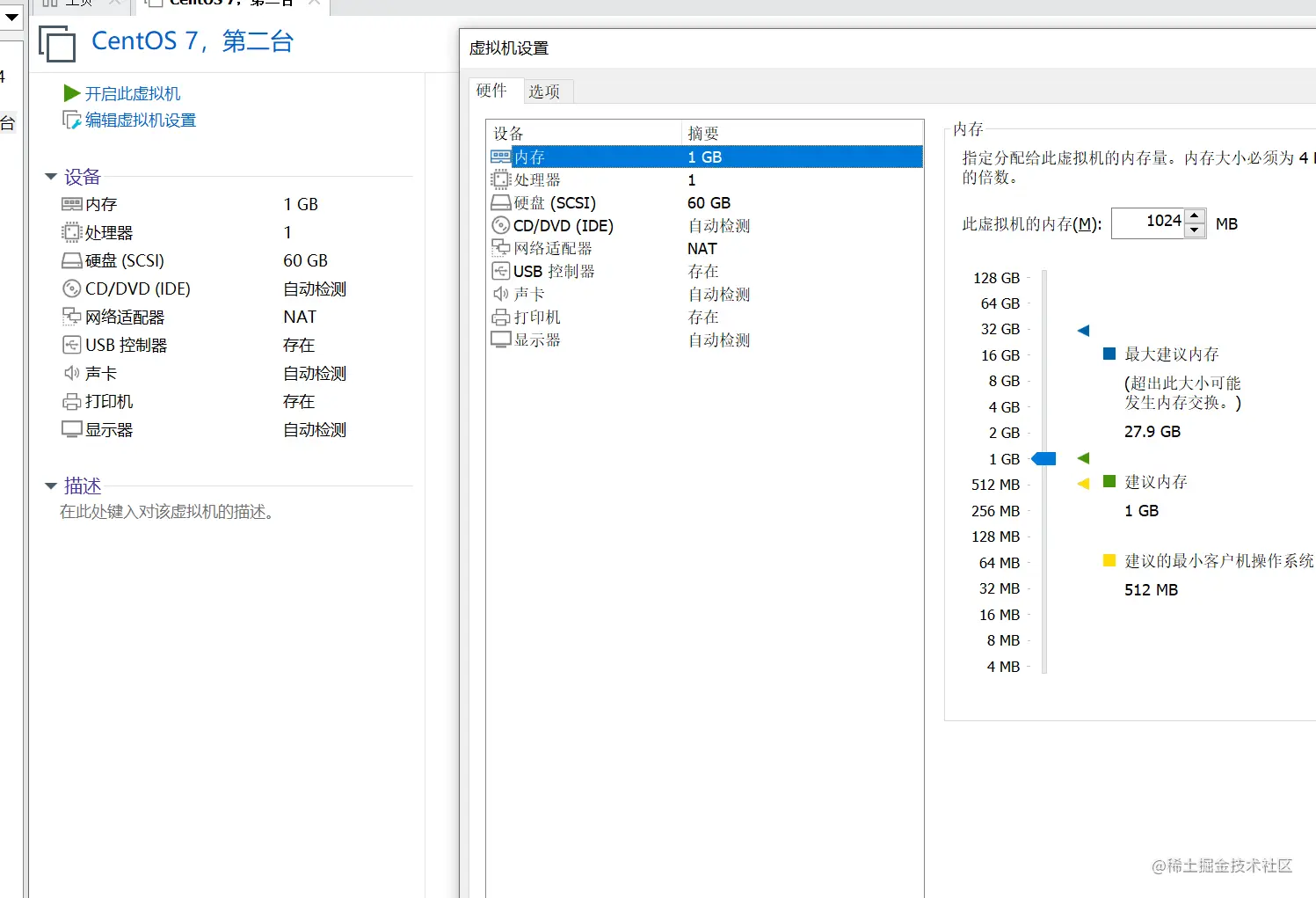Click the 16 GB label on the memory scale

1000,355
